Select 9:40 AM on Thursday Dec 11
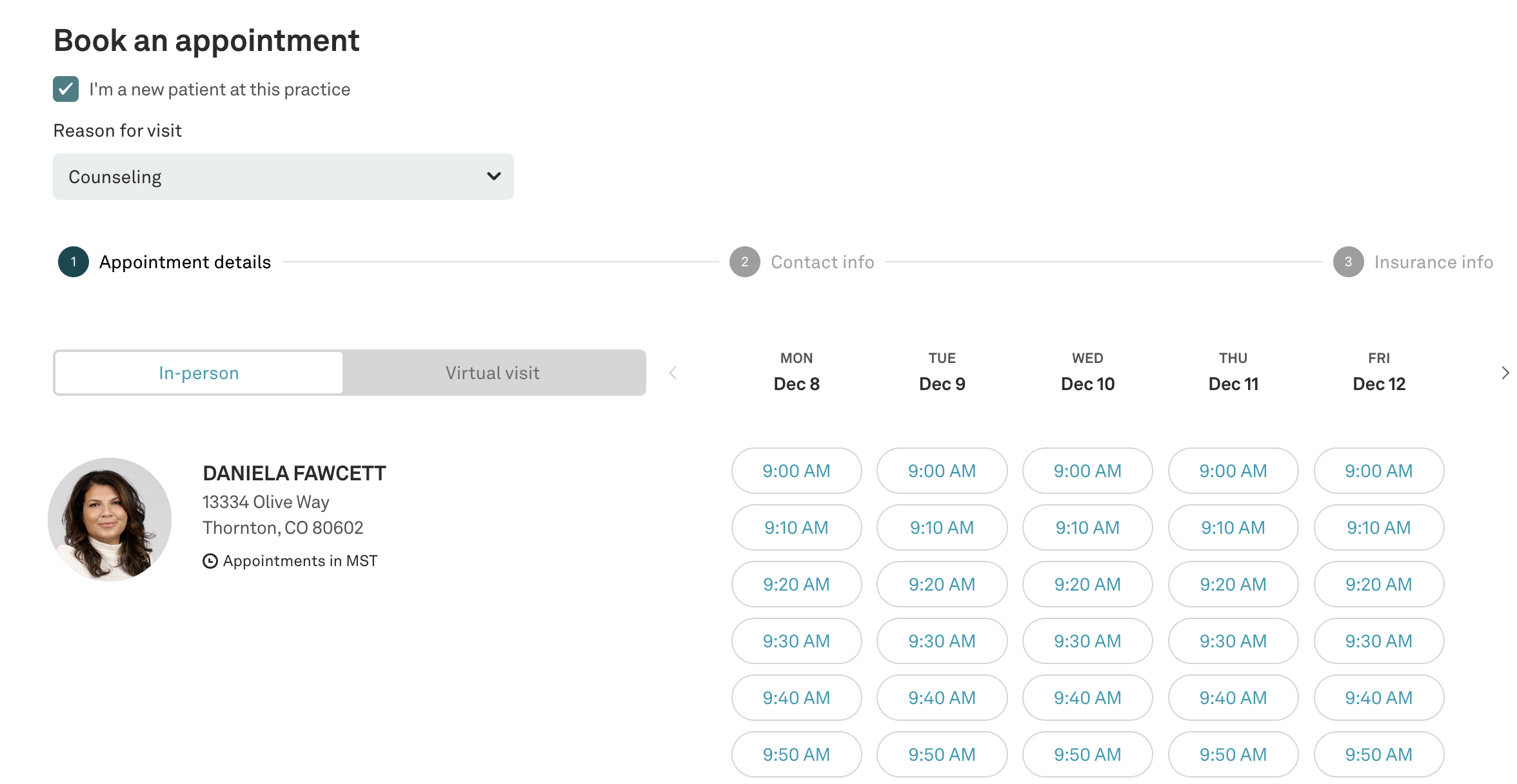This screenshot has width=1517, height=784. [x=1233, y=698]
